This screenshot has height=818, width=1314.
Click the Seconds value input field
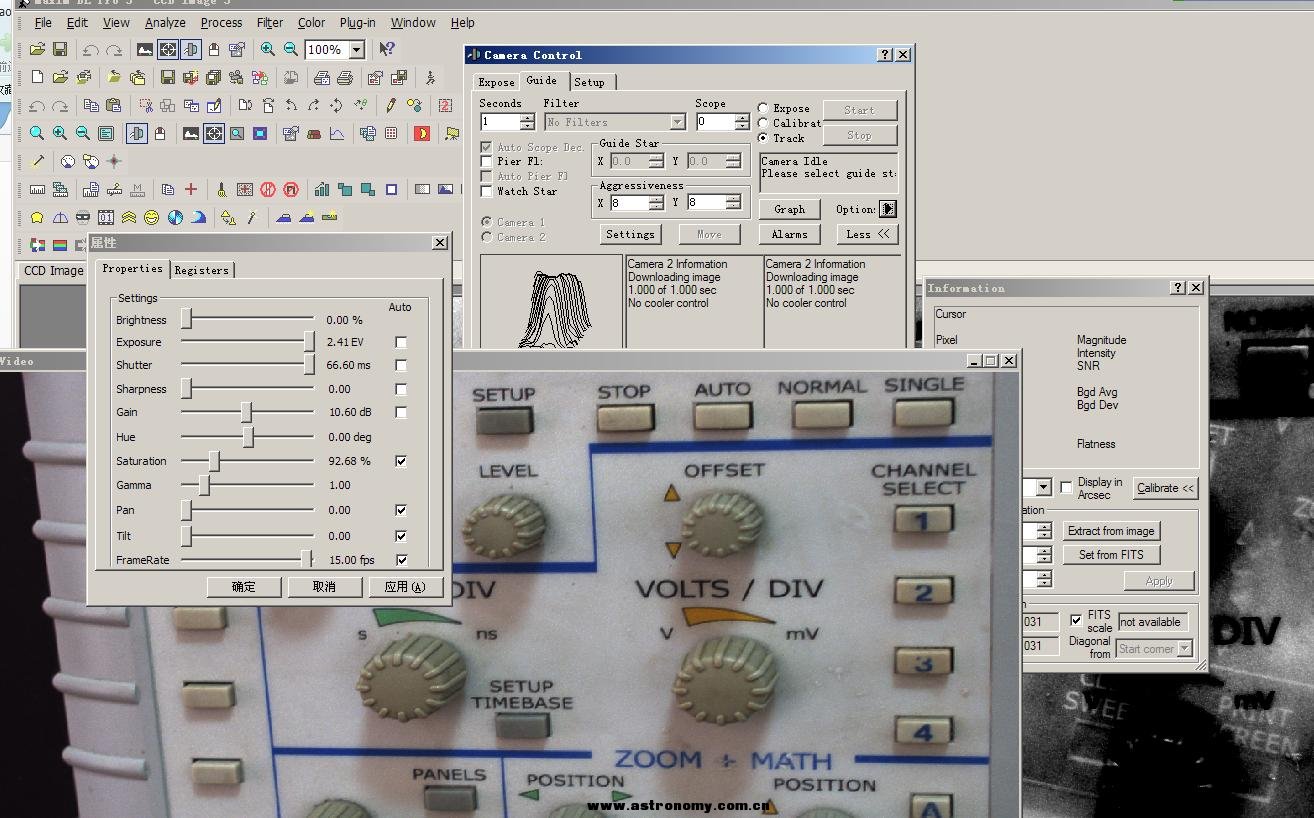click(500, 122)
